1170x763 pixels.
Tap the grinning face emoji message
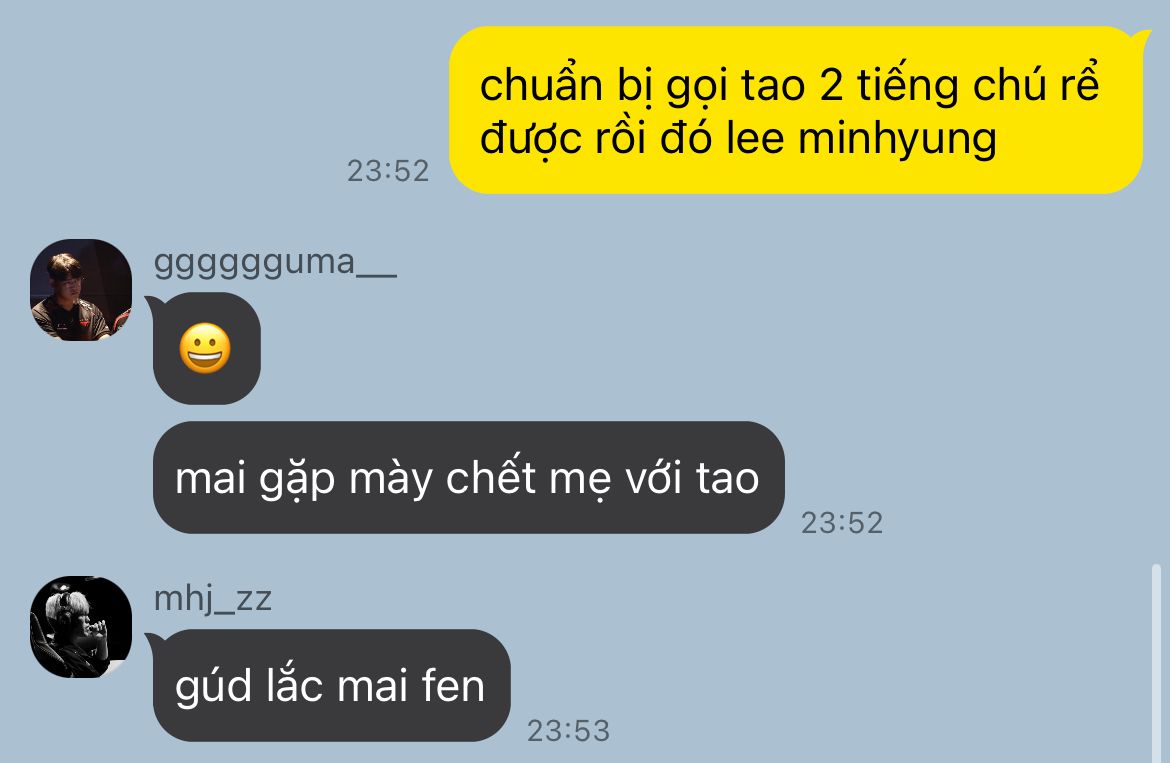pos(206,348)
